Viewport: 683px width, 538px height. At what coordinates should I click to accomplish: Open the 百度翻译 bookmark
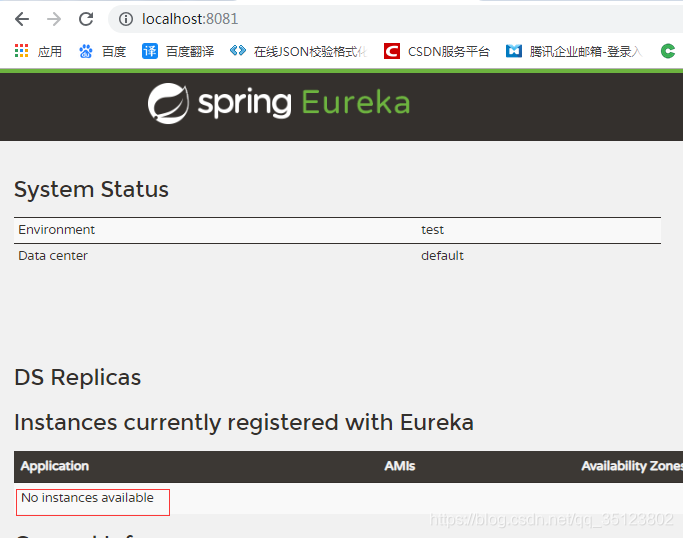[x=178, y=51]
